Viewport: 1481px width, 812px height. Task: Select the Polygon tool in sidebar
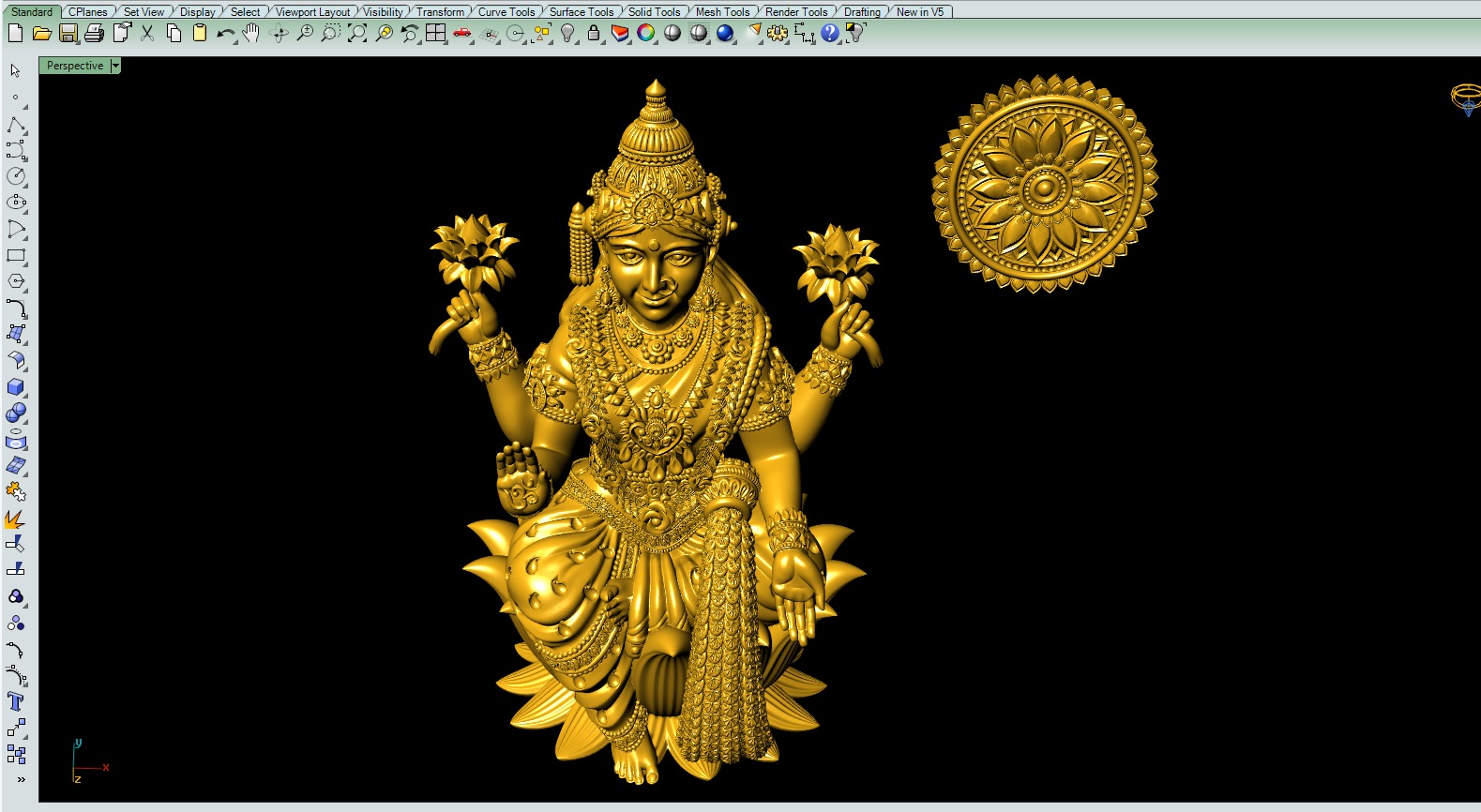click(x=16, y=281)
